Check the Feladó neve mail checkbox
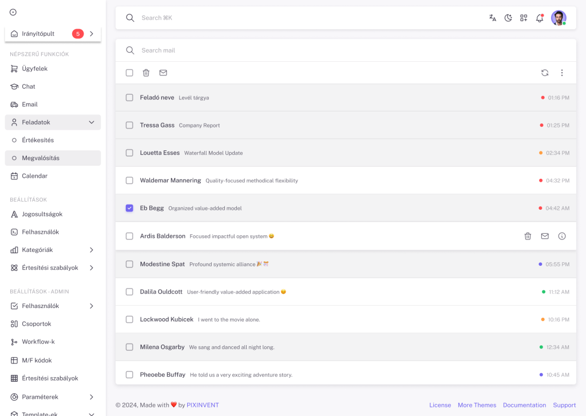 pyautogui.click(x=129, y=98)
